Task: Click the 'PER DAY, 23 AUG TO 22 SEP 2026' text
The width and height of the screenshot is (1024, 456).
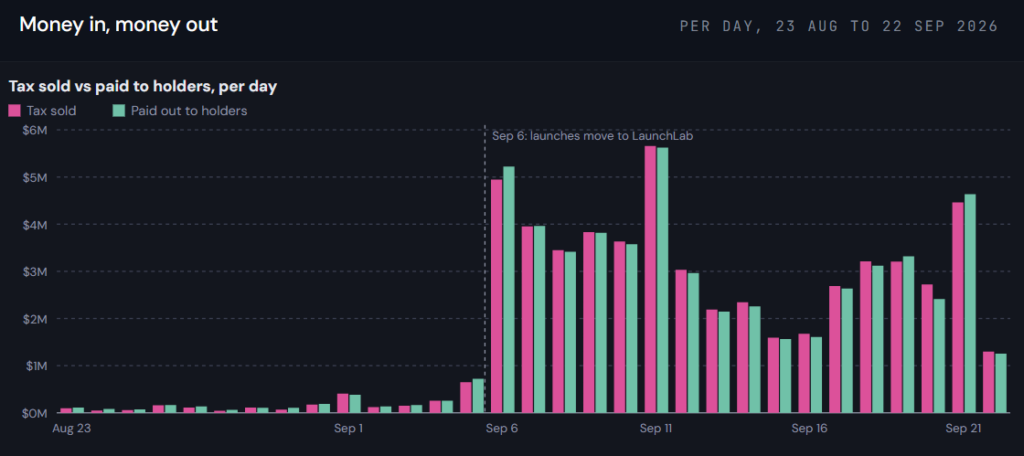Action: 839,26
